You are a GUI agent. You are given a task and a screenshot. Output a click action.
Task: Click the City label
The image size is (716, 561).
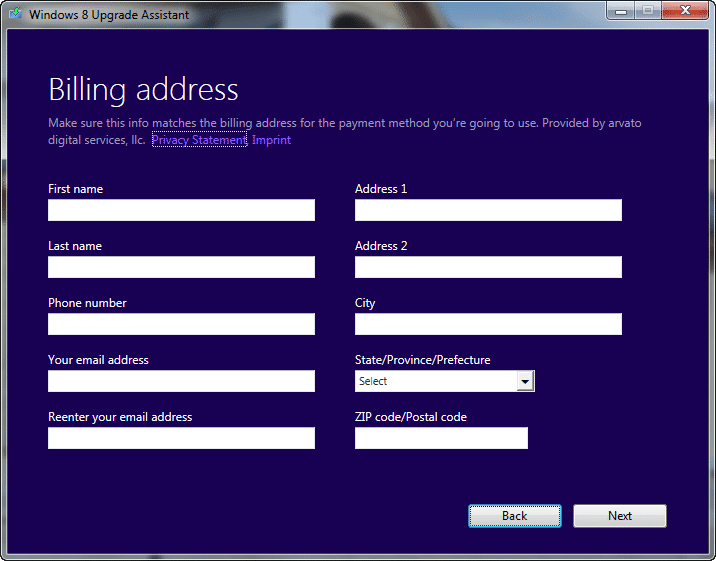click(x=365, y=304)
